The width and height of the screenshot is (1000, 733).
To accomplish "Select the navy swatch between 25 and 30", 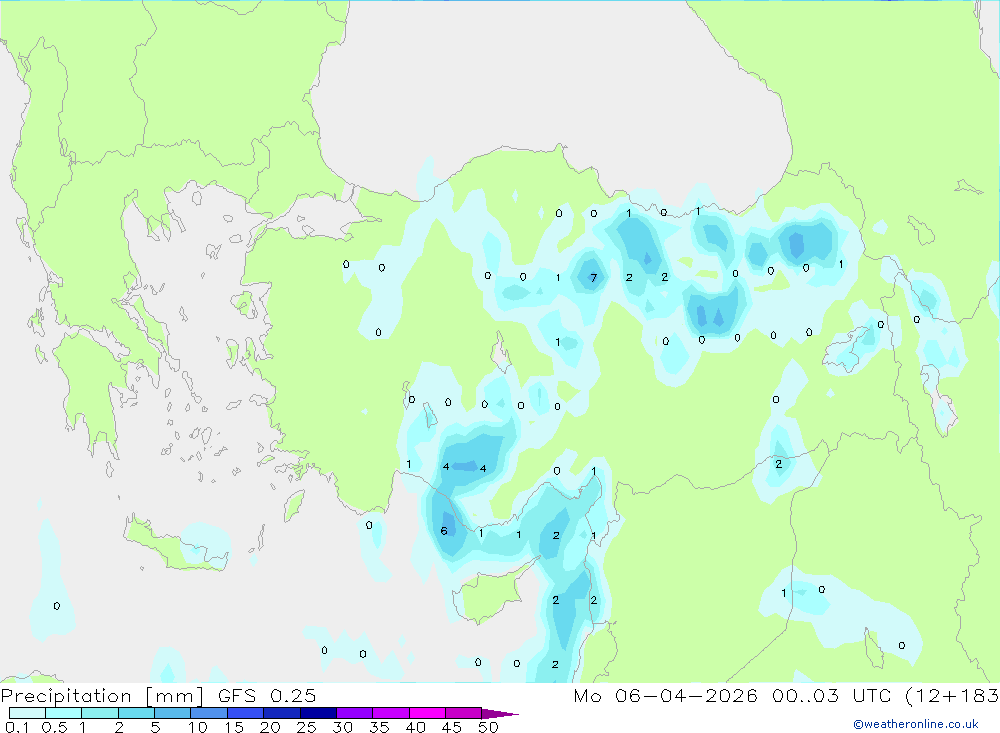I will pyautogui.click(x=318, y=713).
